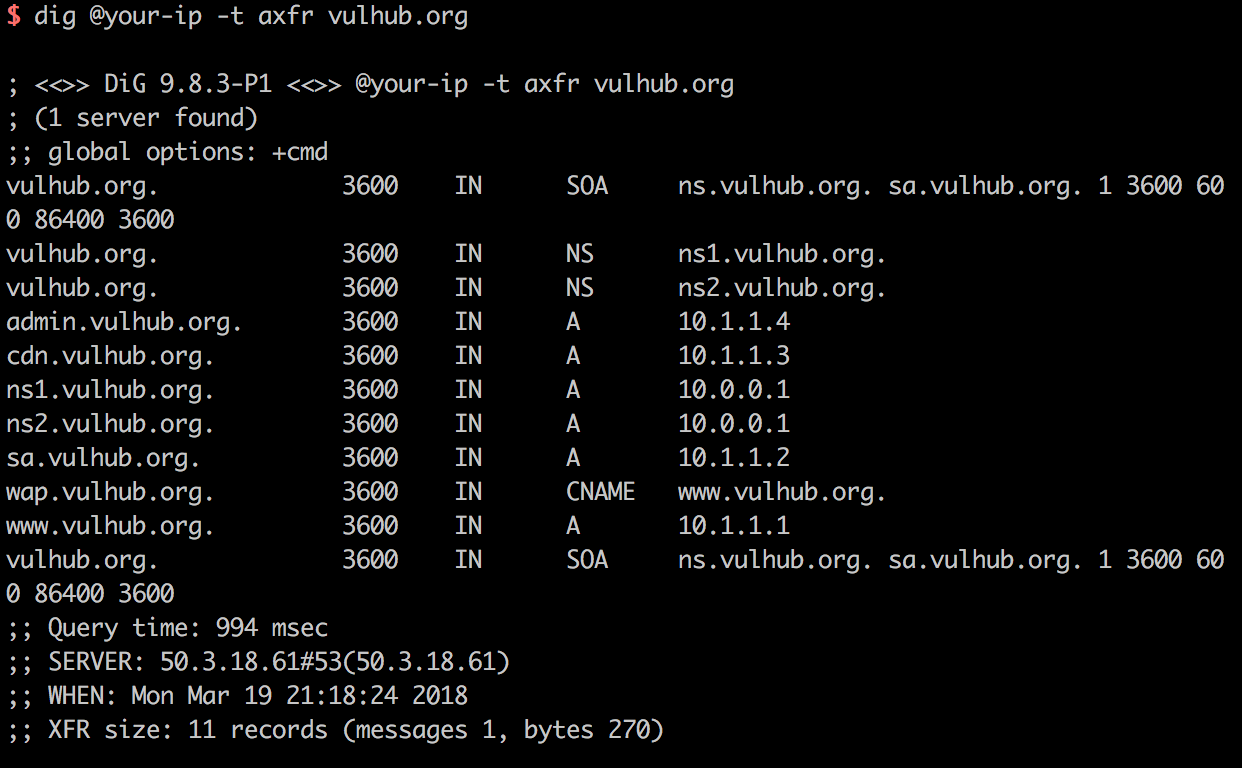Select the admin.vulhub.org. hostname
Viewport: 1242px width, 768px height.
(x=124, y=322)
